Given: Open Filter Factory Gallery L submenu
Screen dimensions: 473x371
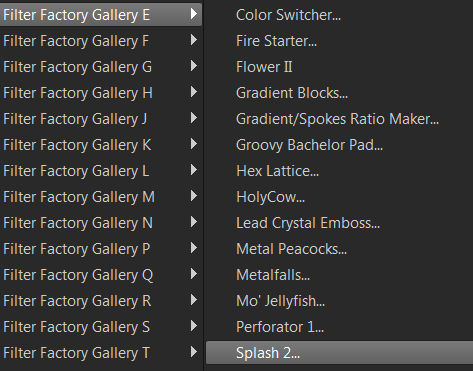Looking at the screenshot, I should click(101, 171).
